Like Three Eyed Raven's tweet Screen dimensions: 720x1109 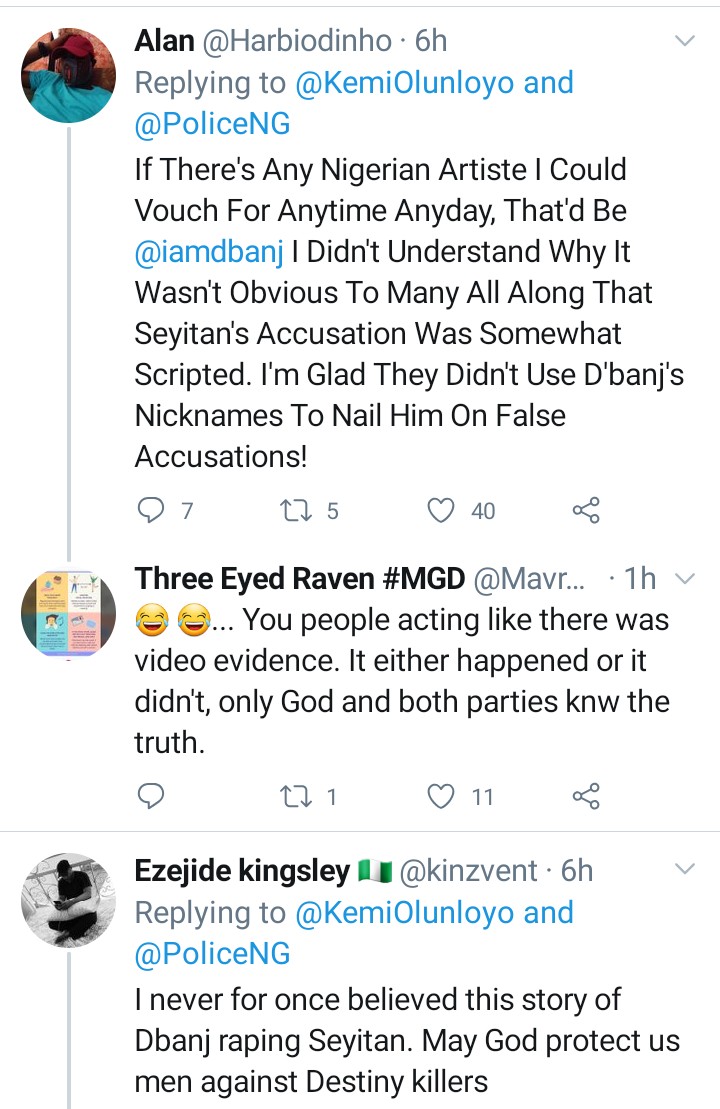coord(441,796)
